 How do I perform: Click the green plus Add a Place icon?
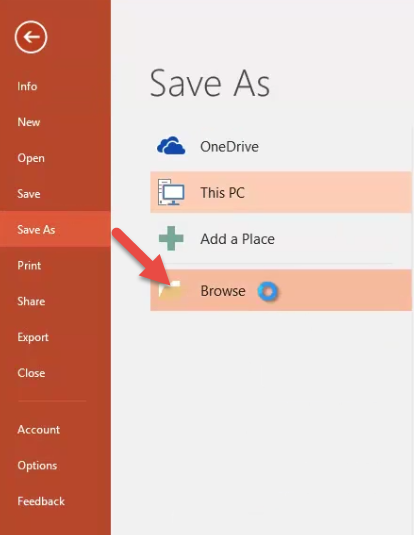coord(171,238)
